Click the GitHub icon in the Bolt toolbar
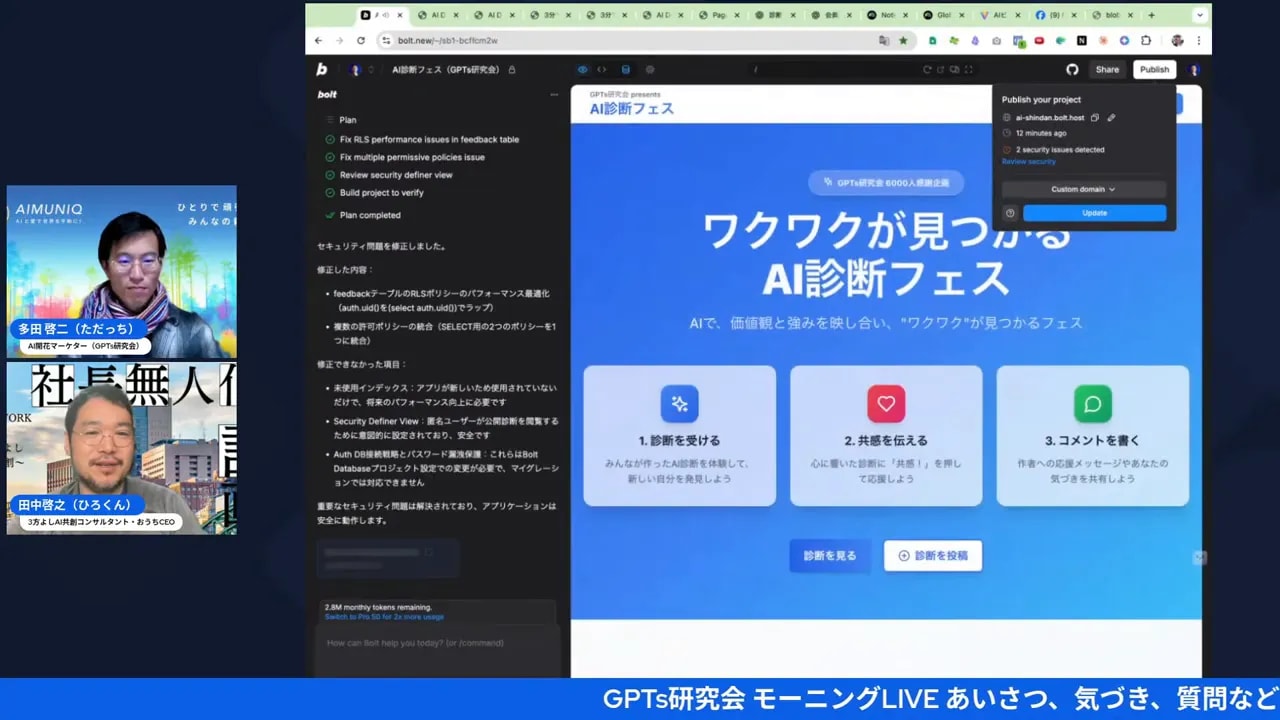 click(x=1072, y=69)
